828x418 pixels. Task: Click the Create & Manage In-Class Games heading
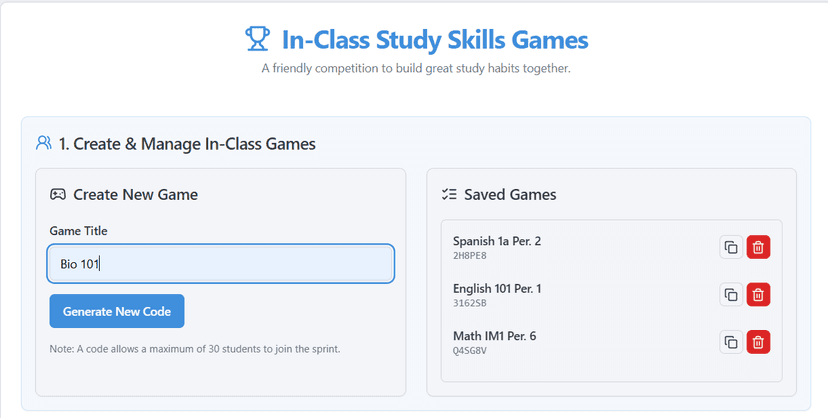click(187, 144)
